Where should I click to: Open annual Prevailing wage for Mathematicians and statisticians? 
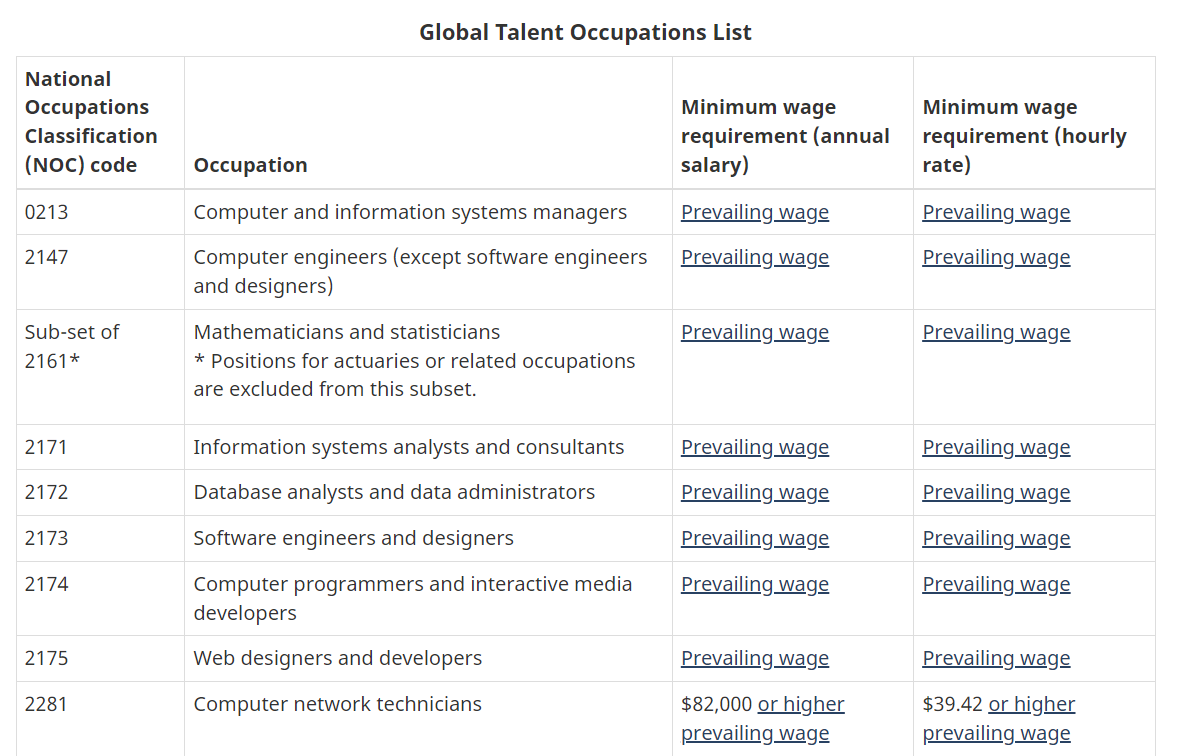(754, 332)
